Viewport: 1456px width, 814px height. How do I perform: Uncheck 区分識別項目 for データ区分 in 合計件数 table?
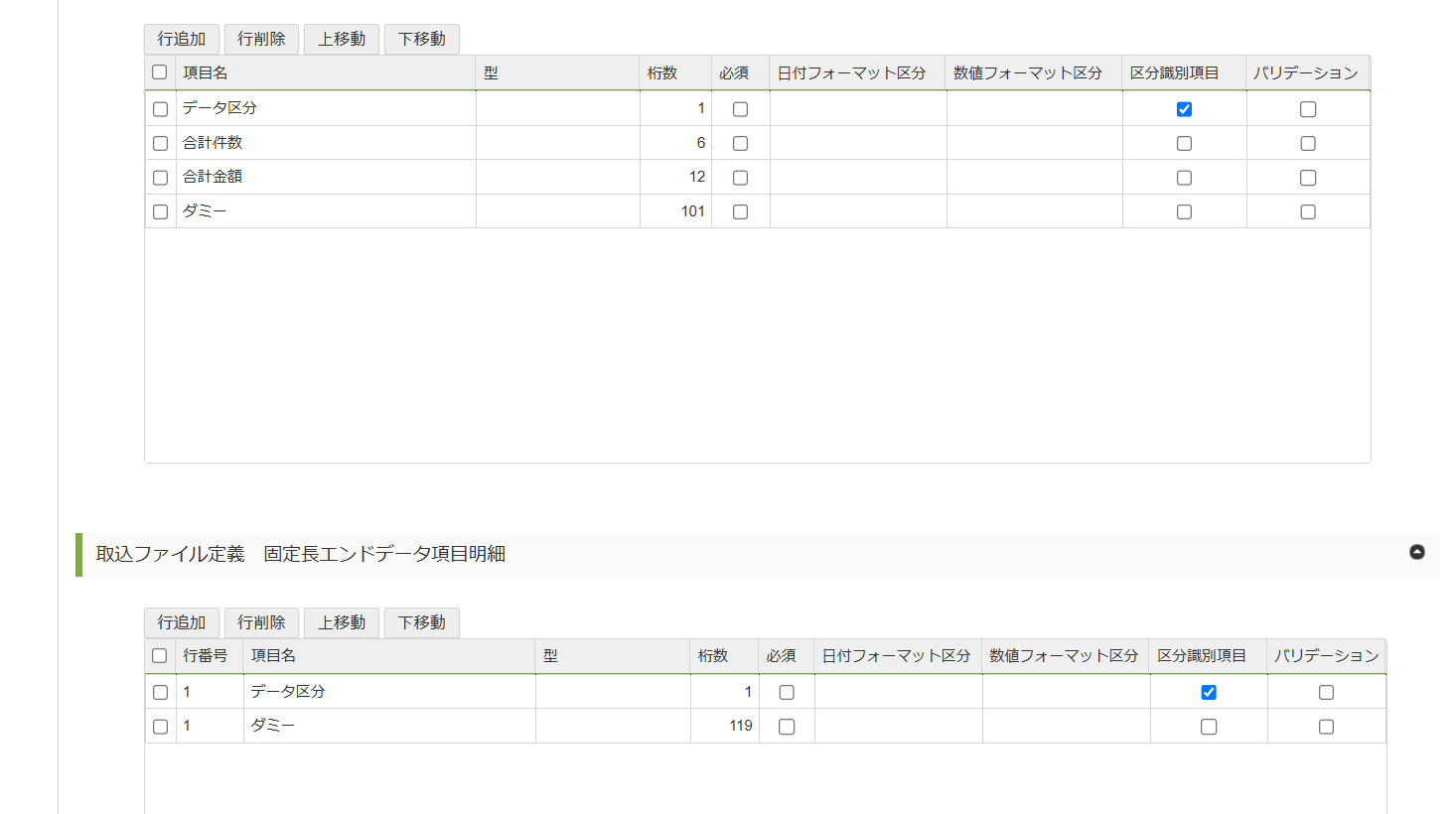pyautogui.click(x=1184, y=109)
